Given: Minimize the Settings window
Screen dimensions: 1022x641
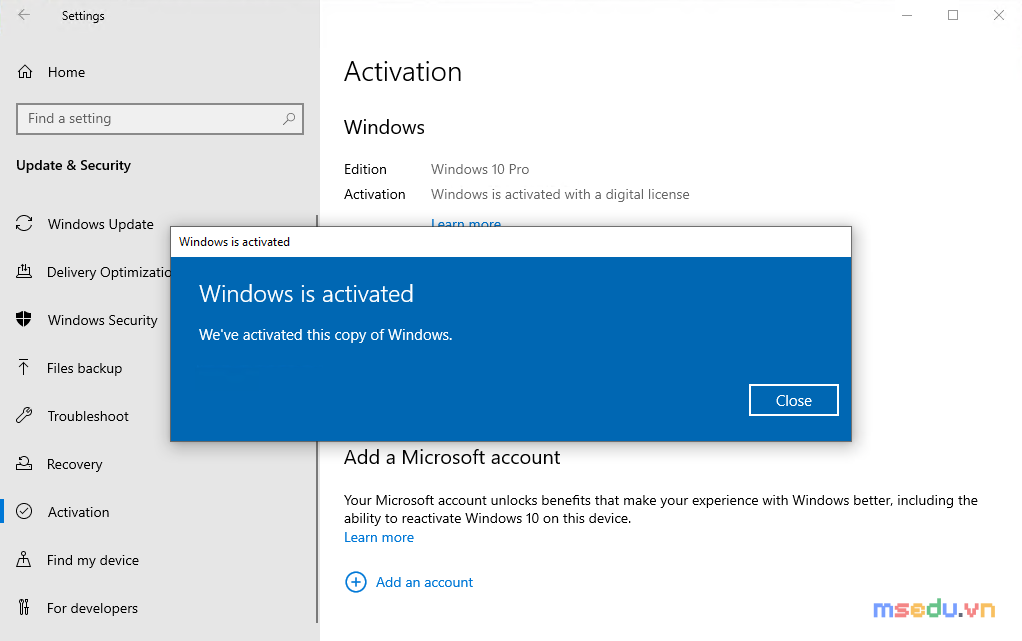Looking at the screenshot, I should [x=907, y=15].
